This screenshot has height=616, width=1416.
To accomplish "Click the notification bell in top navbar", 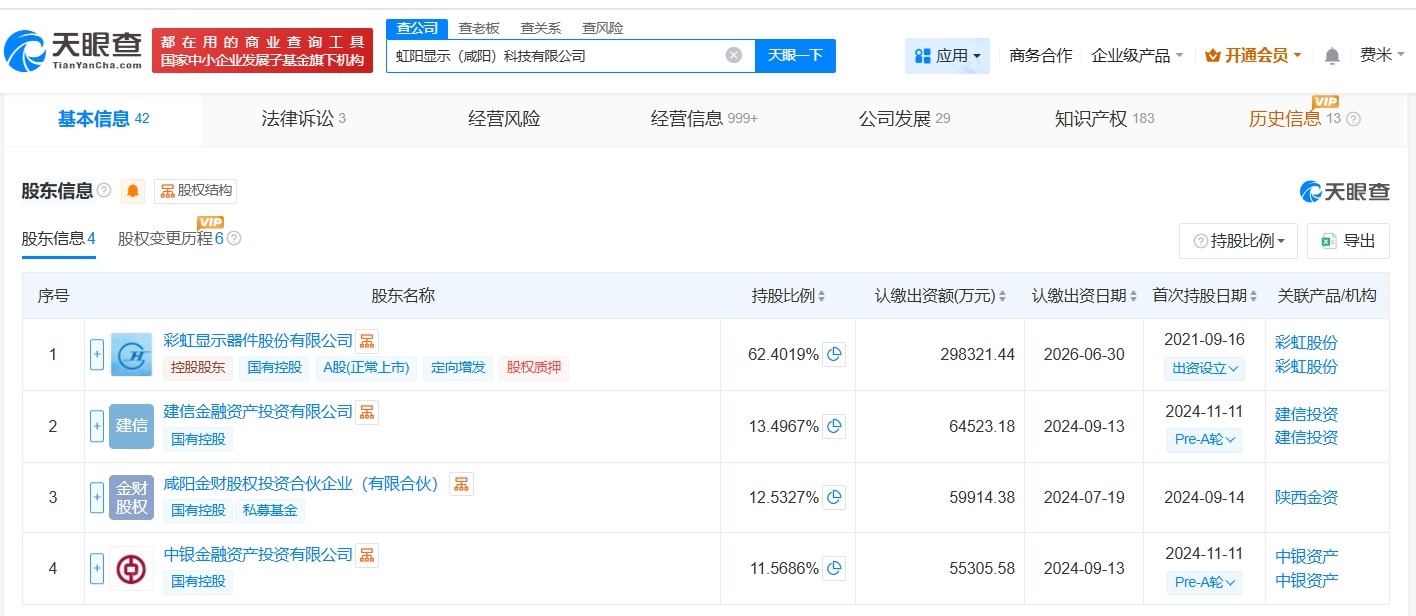I will (x=1332, y=56).
